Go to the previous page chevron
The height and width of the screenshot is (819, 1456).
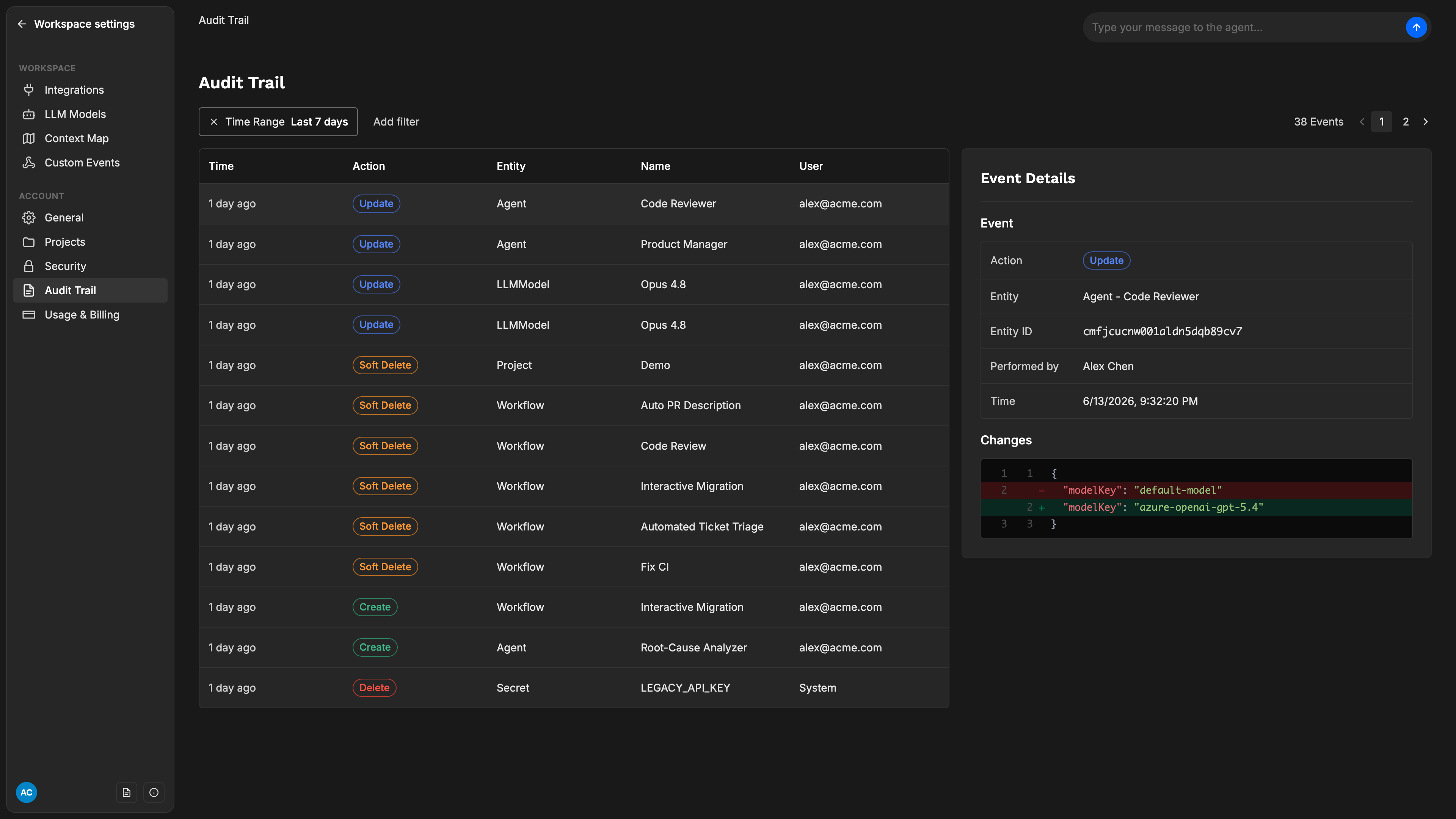(1362, 121)
